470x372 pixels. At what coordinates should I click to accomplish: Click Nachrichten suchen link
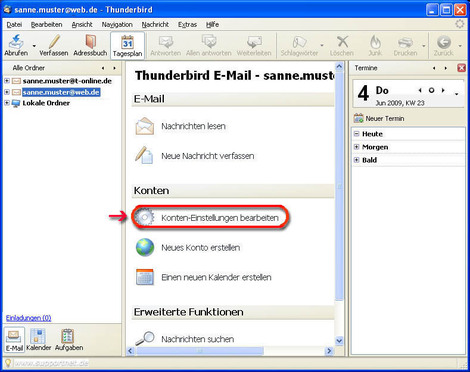pos(197,339)
